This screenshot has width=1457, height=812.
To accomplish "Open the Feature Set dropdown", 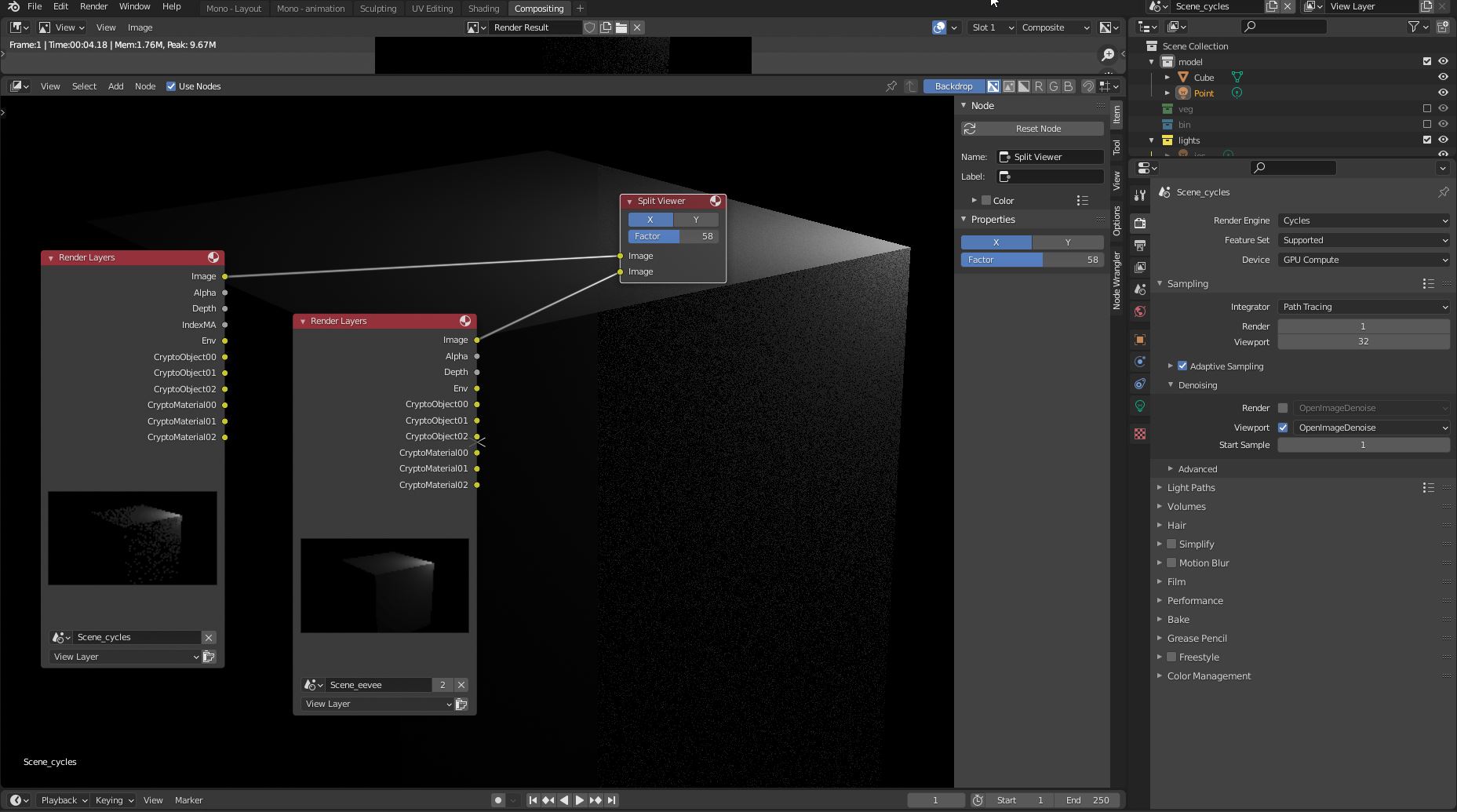I will click(1364, 240).
